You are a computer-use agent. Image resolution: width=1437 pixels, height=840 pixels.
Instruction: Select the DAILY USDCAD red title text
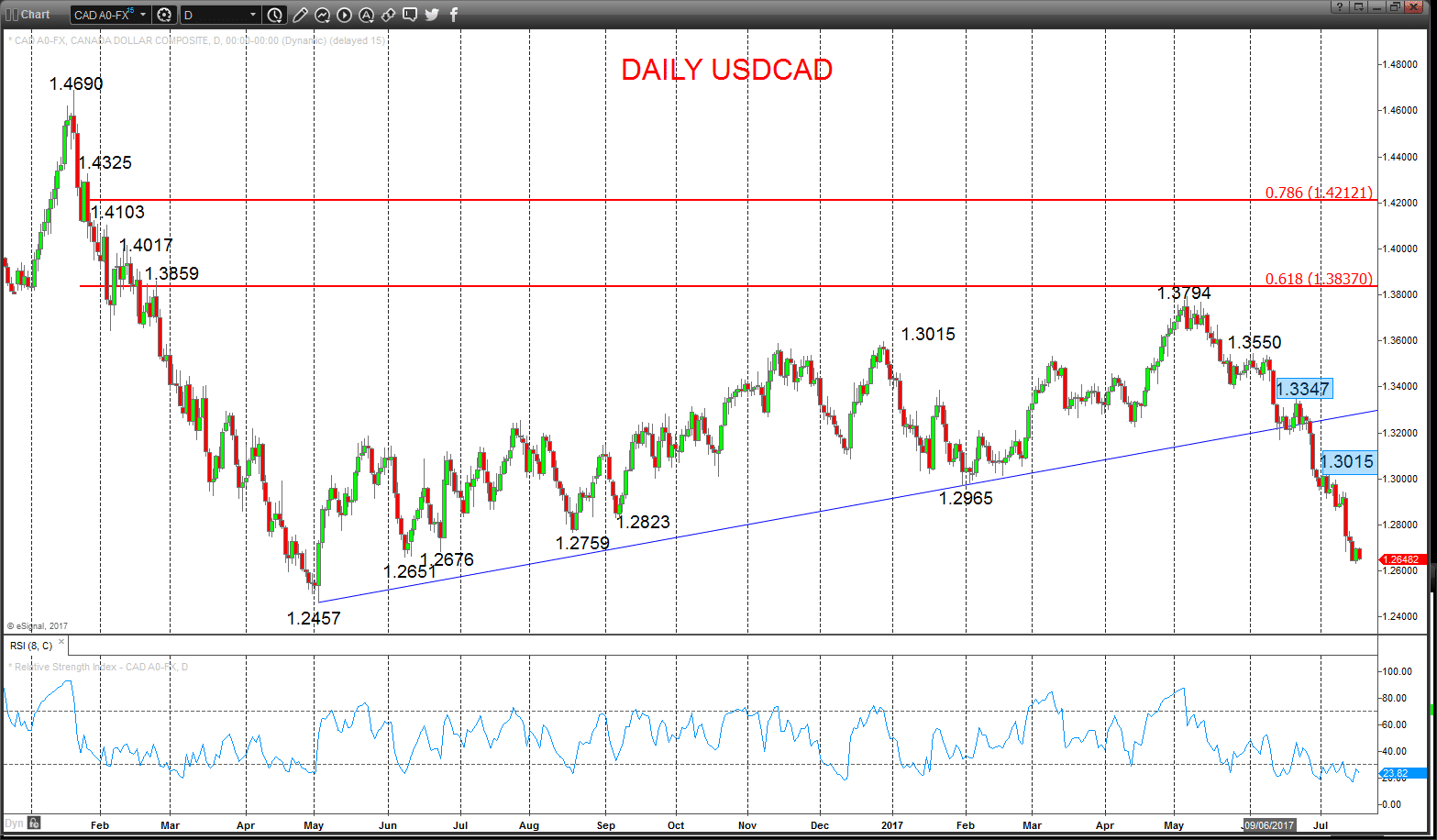tap(726, 70)
